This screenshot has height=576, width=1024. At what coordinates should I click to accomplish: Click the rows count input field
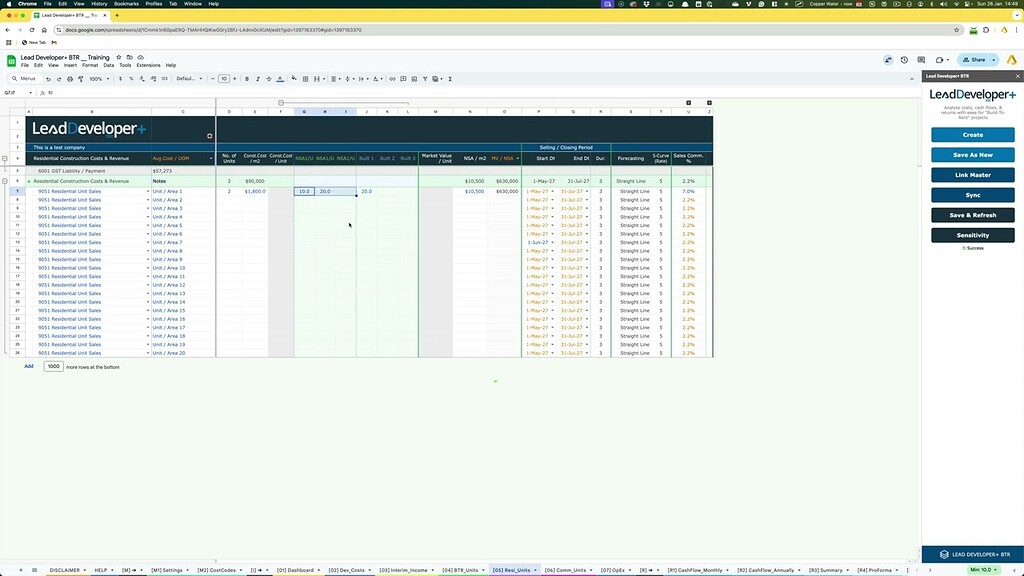(53, 367)
